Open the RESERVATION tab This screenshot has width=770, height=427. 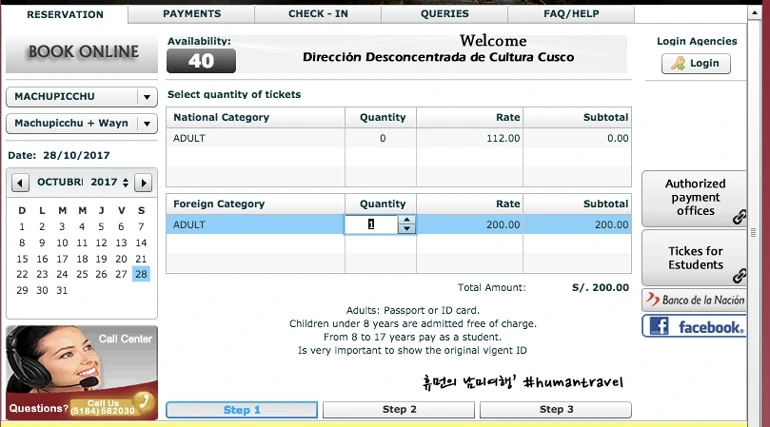coord(65,14)
